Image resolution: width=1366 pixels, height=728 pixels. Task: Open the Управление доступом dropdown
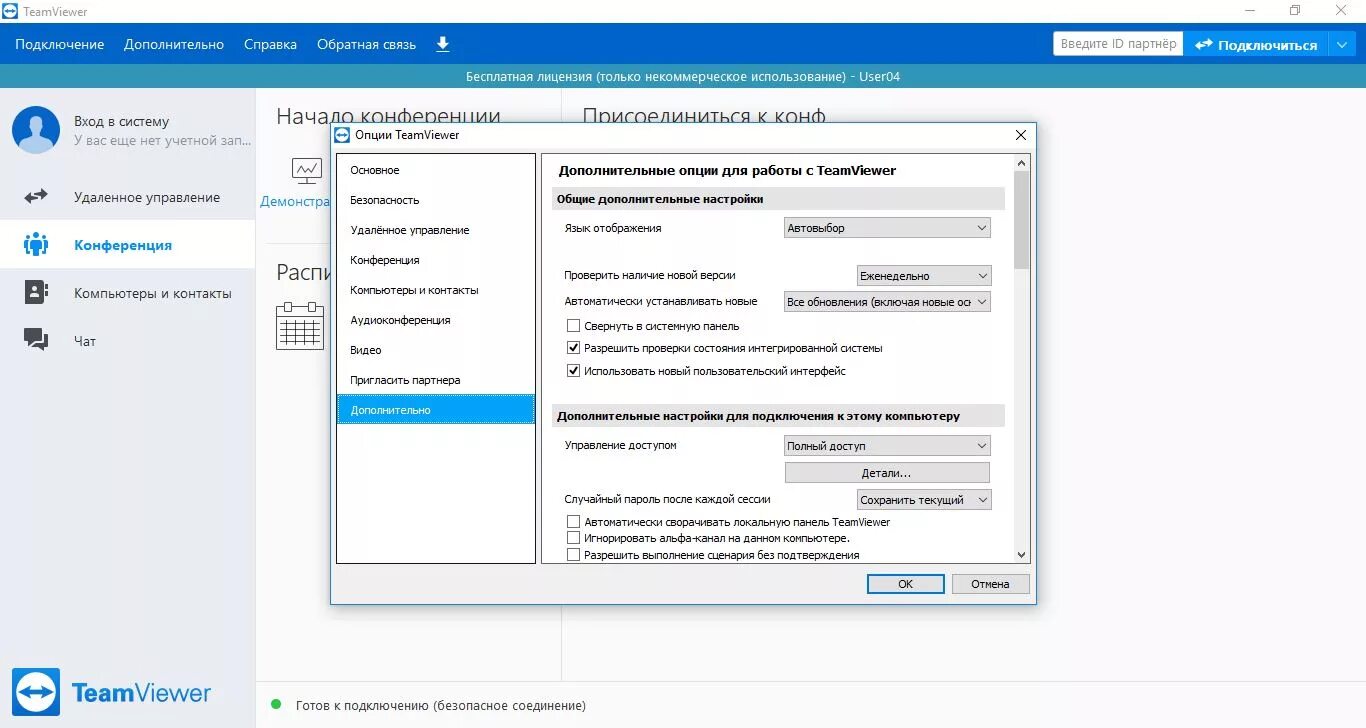pos(887,446)
